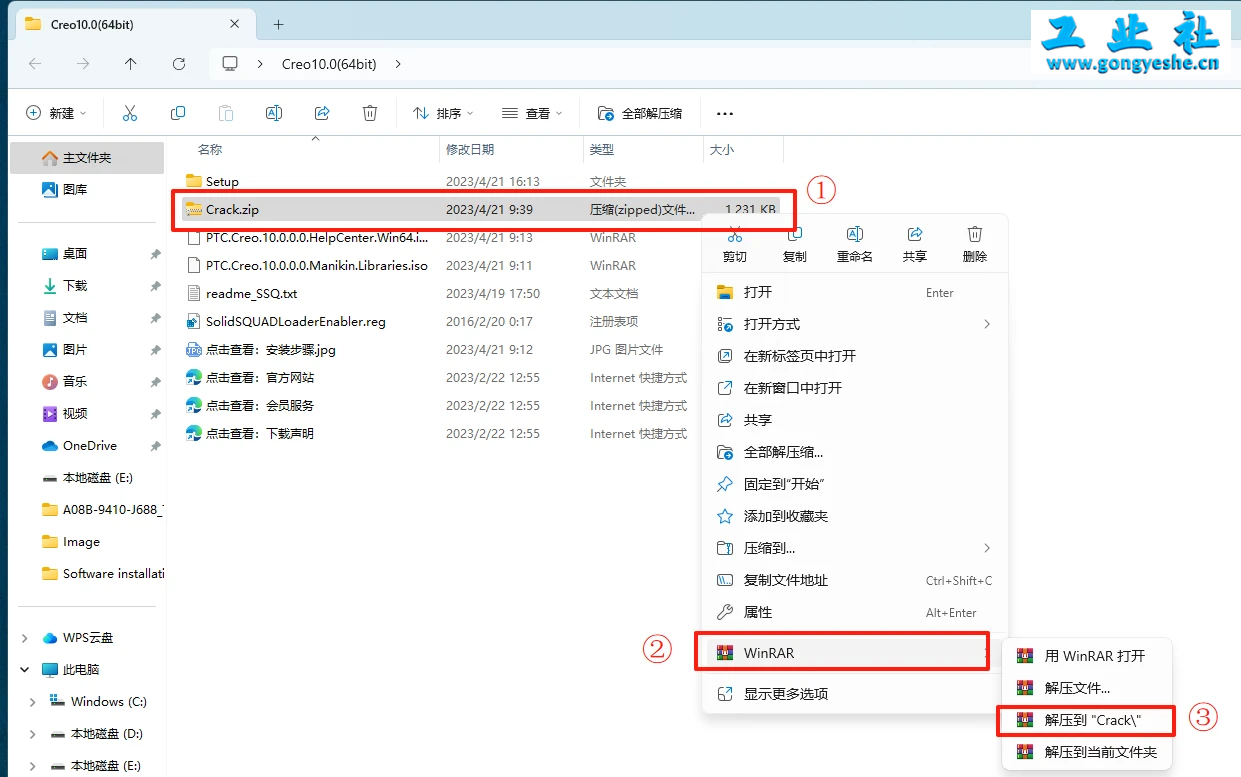This screenshot has height=777, width=1241.
Task: Choose 用 WinRAR 打开 in submenu
Action: (1086, 656)
